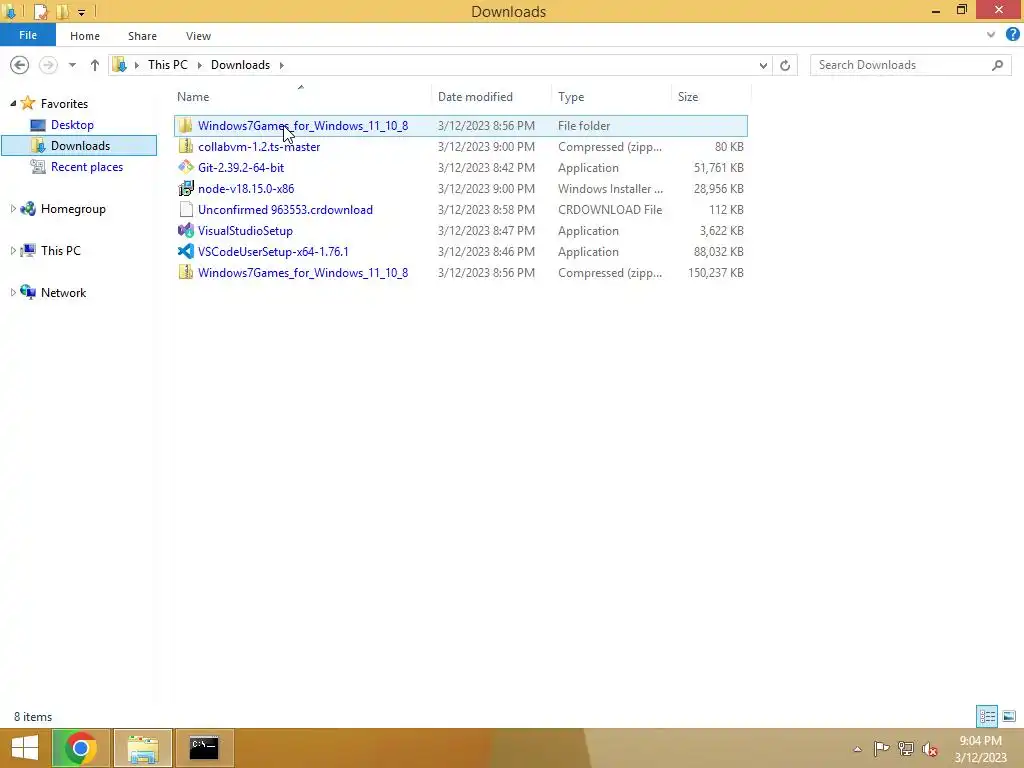Expand the chevron after Downloads breadcrumb
The image size is (1024, 768).
(281, 65)
